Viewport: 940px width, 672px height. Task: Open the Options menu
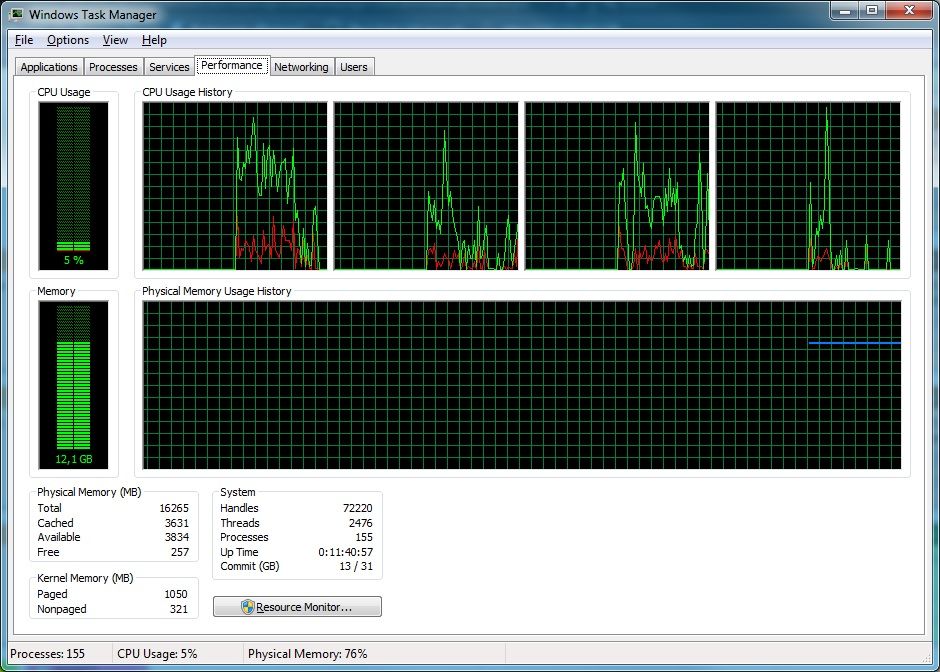pos(68,40)
